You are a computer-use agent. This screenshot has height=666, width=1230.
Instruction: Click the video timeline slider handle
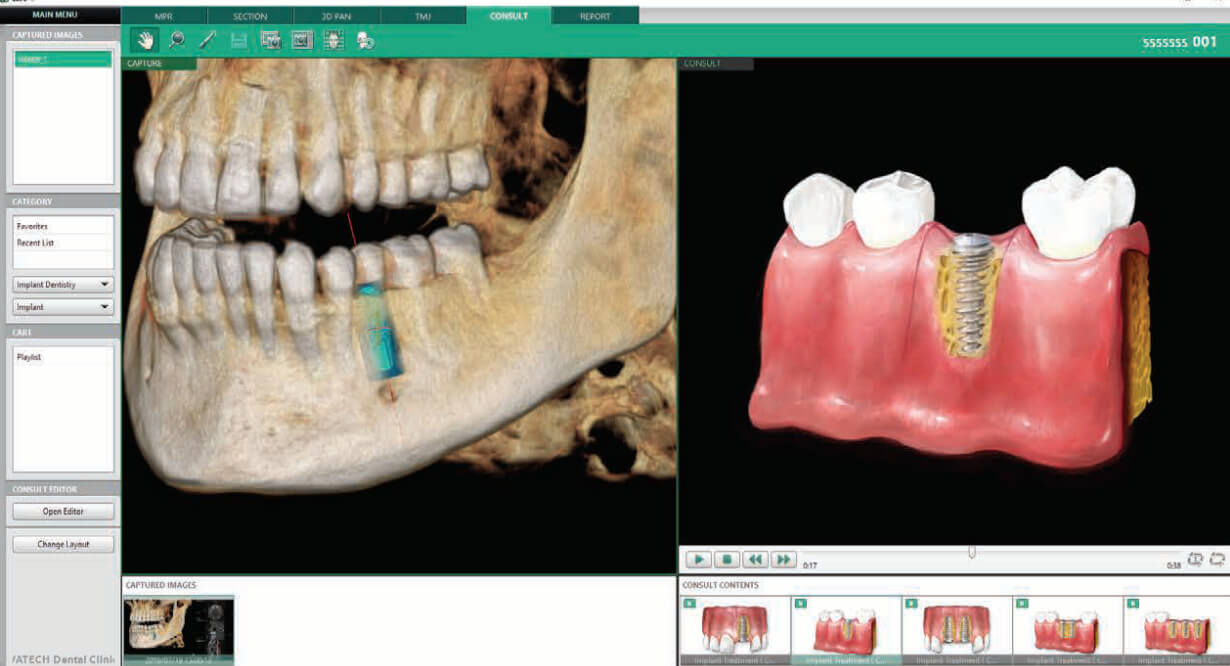[x=971, y=551]
